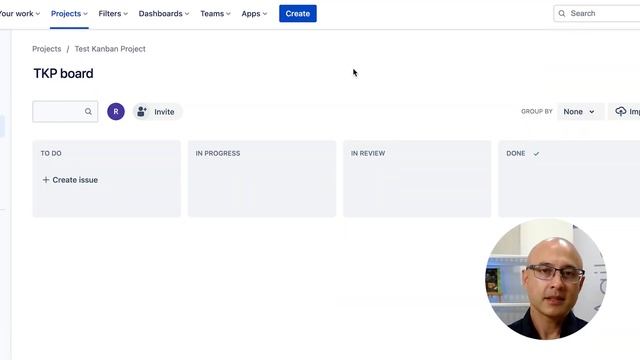Click the top Search field
Viewport: 640px width, 360px height.
tap(597, 13)
